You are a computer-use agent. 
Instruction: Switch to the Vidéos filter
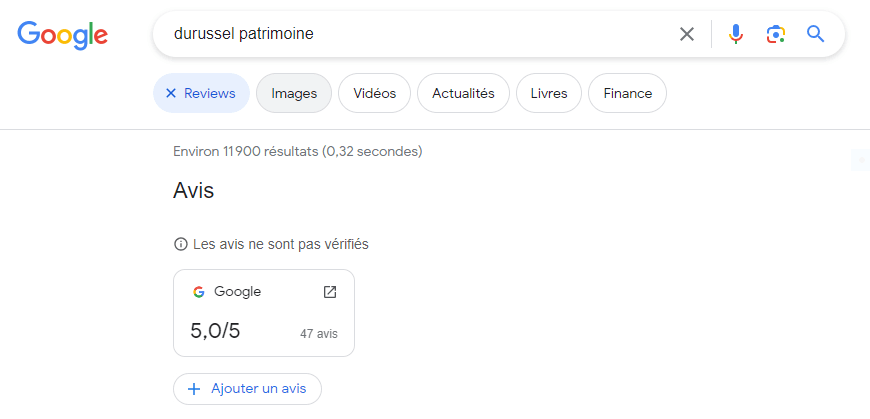[x=374, y=93]
